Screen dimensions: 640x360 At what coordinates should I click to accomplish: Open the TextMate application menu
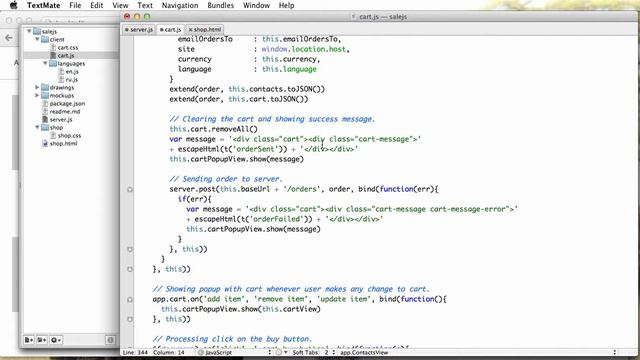(43, 5)
